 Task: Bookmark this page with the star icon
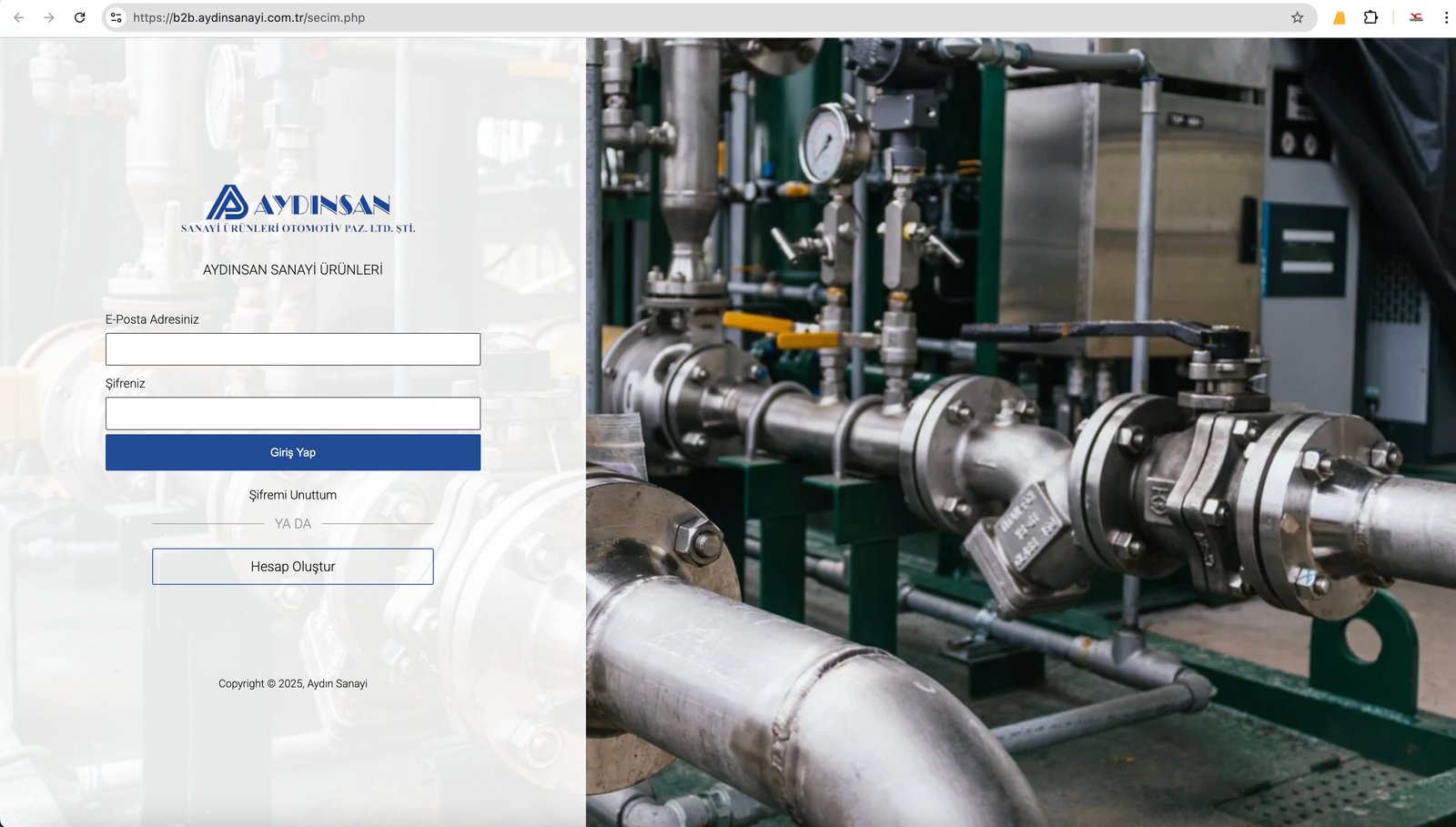pos(1297,17)
